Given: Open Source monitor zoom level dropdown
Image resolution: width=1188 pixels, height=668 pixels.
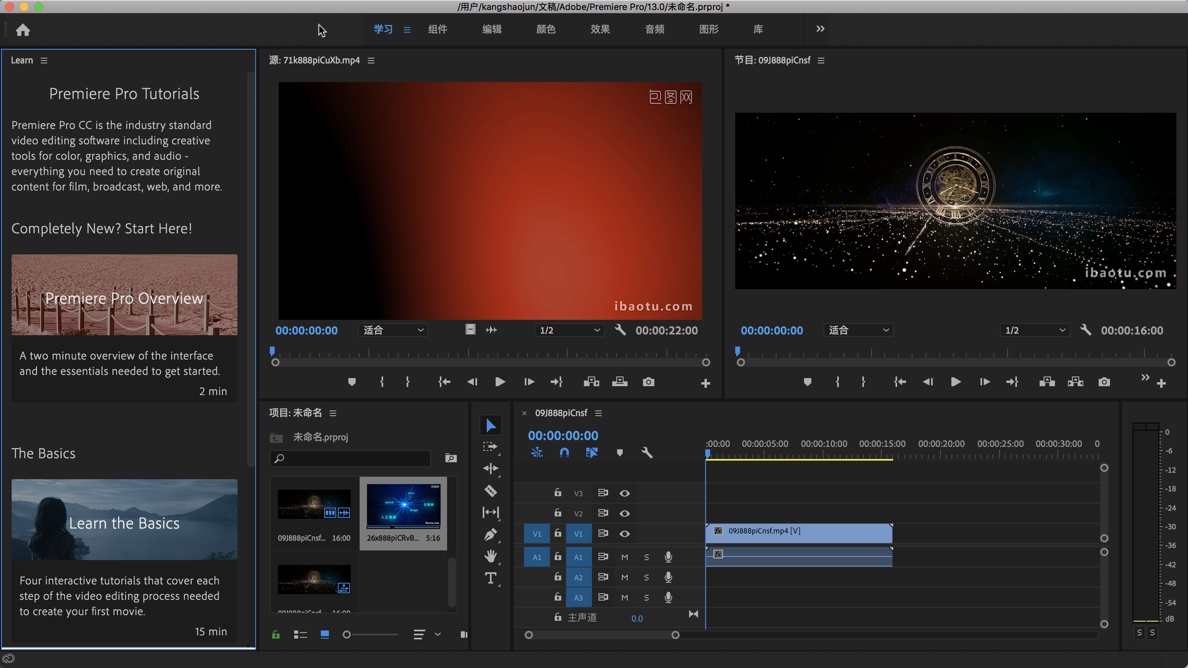Looking at the screenshot, I should [x=392, y=330].
